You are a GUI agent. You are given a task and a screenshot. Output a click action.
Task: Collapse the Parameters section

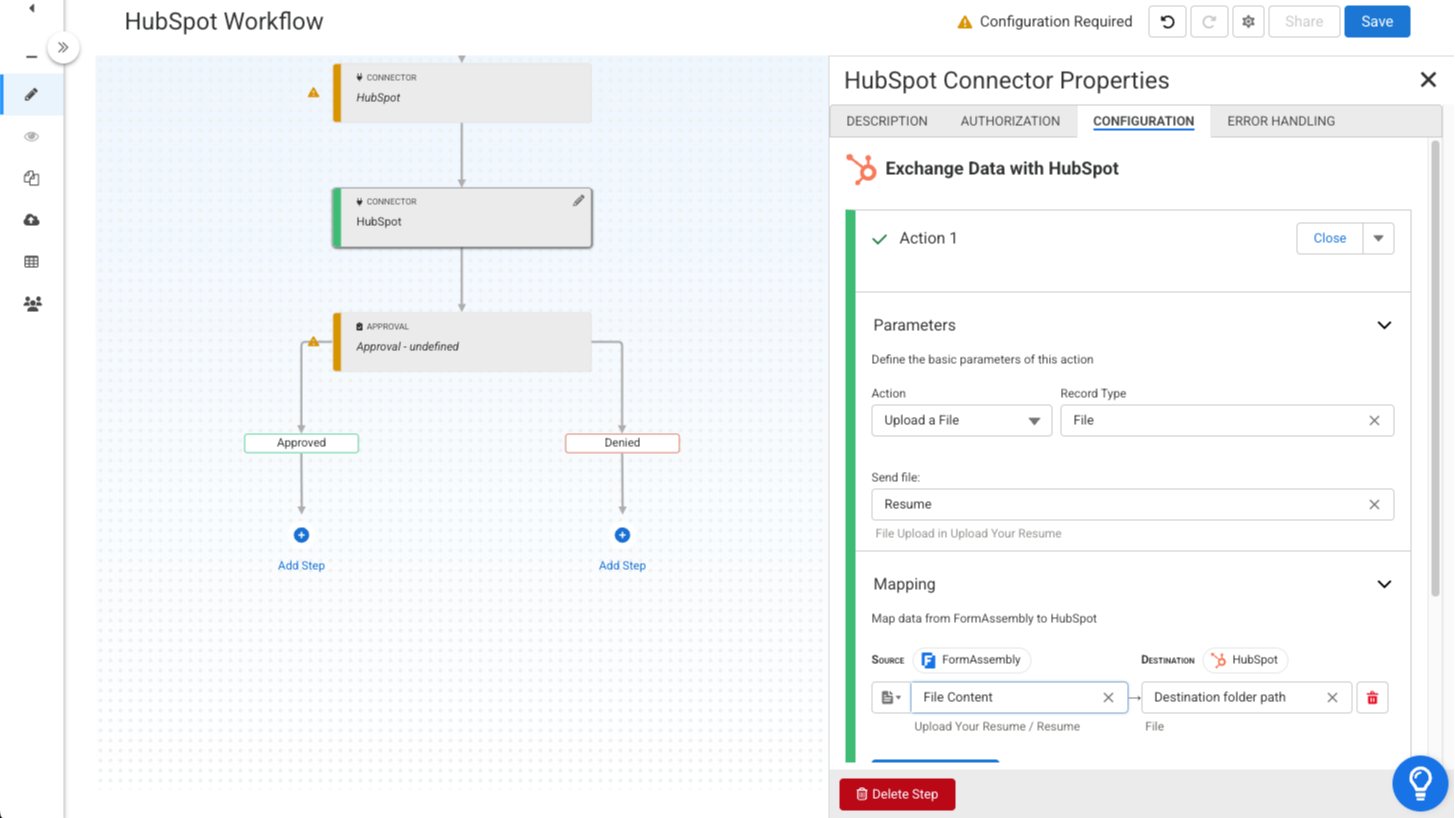click(x=1384, y=326)
